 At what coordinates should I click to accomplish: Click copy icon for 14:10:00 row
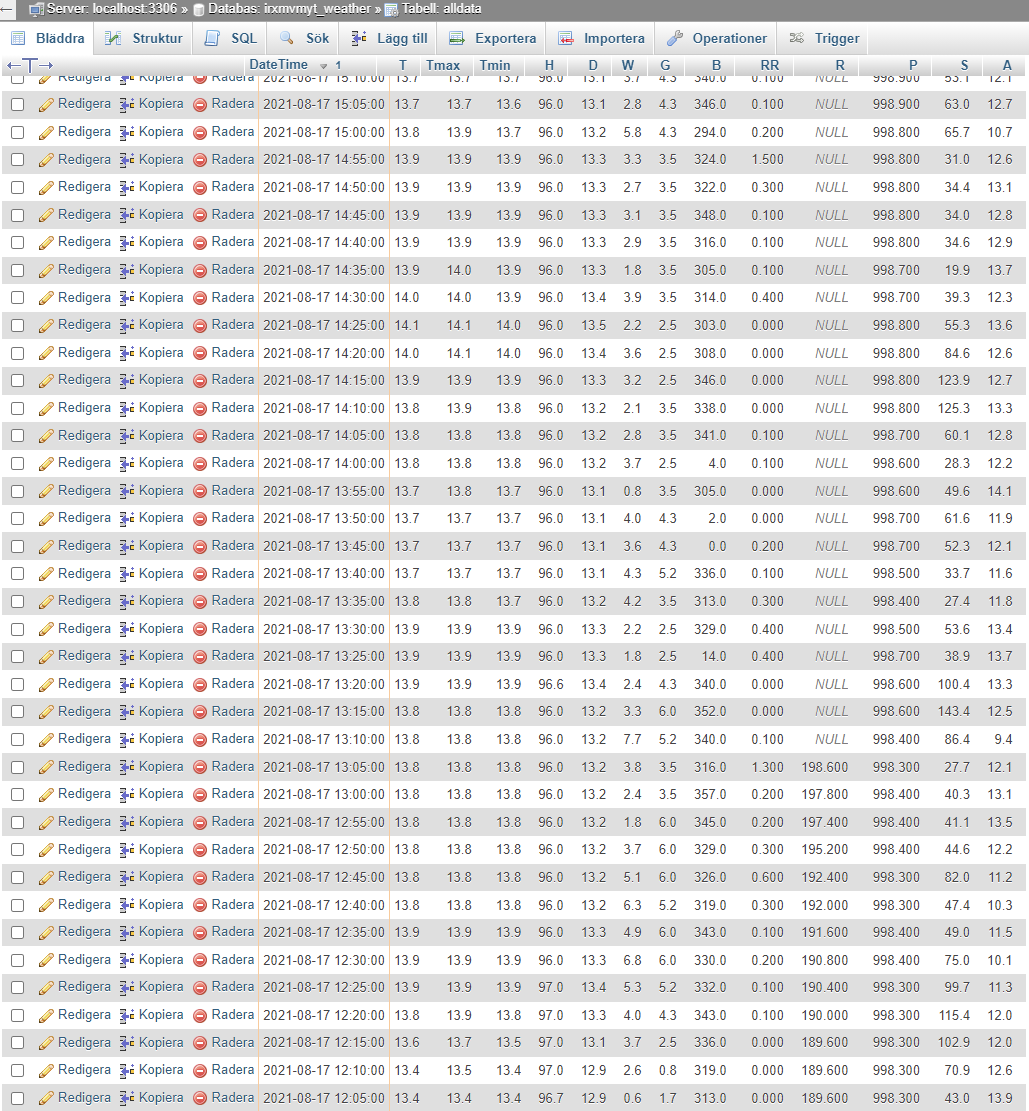127,409
